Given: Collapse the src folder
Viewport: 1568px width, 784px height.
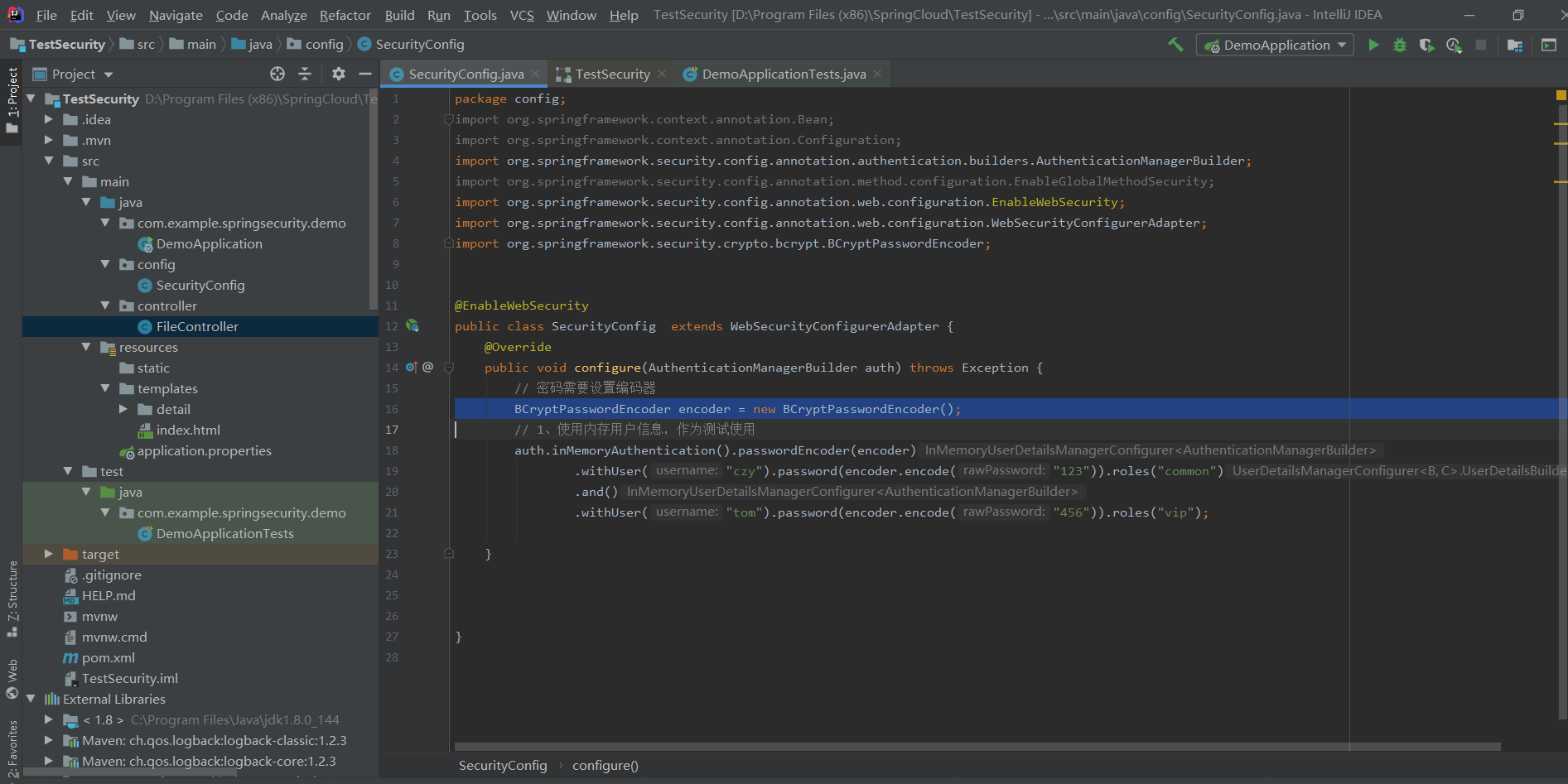Looking at the screenshot, I should point(49,161).
